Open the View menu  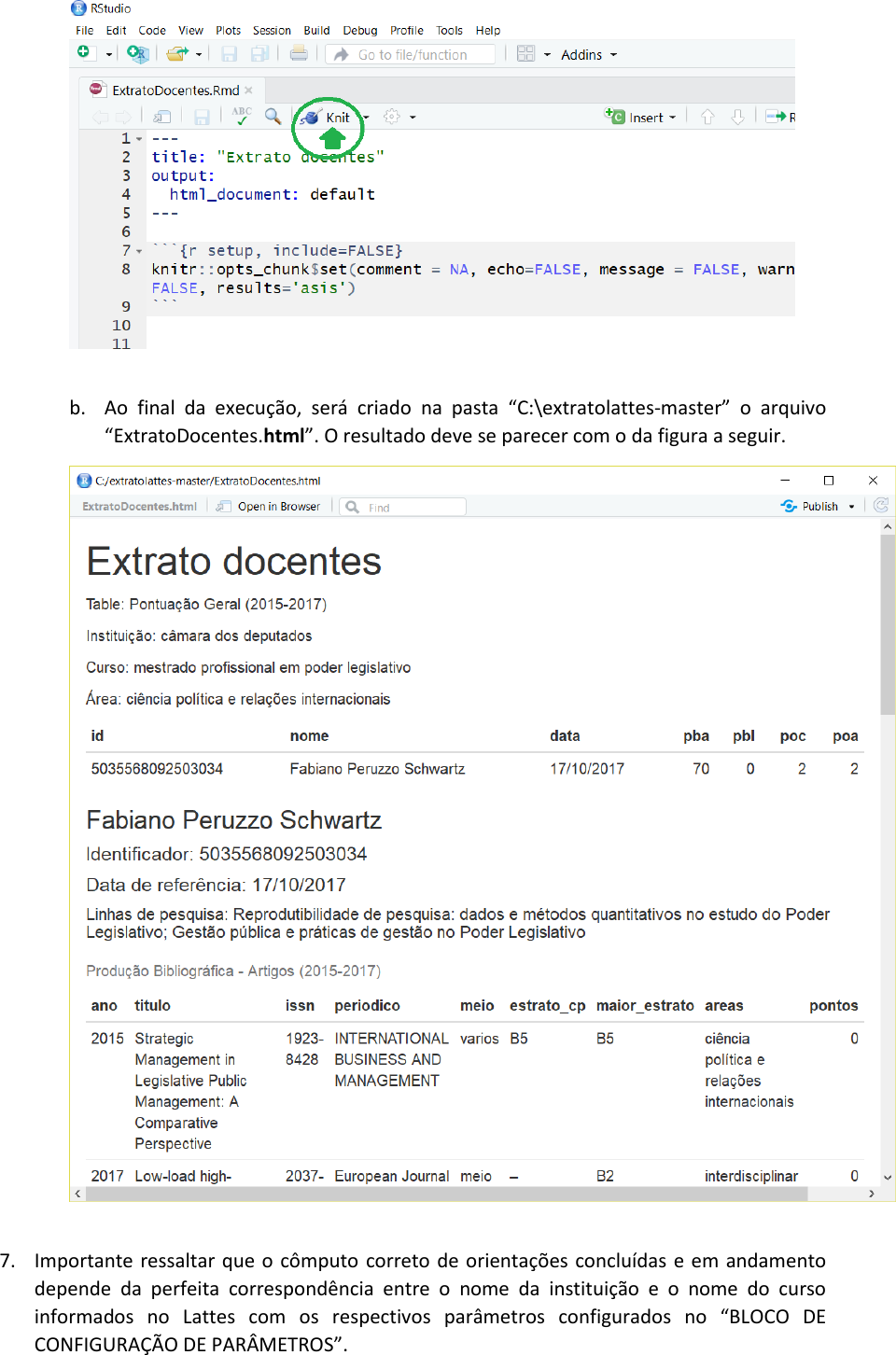coord(190,31)
